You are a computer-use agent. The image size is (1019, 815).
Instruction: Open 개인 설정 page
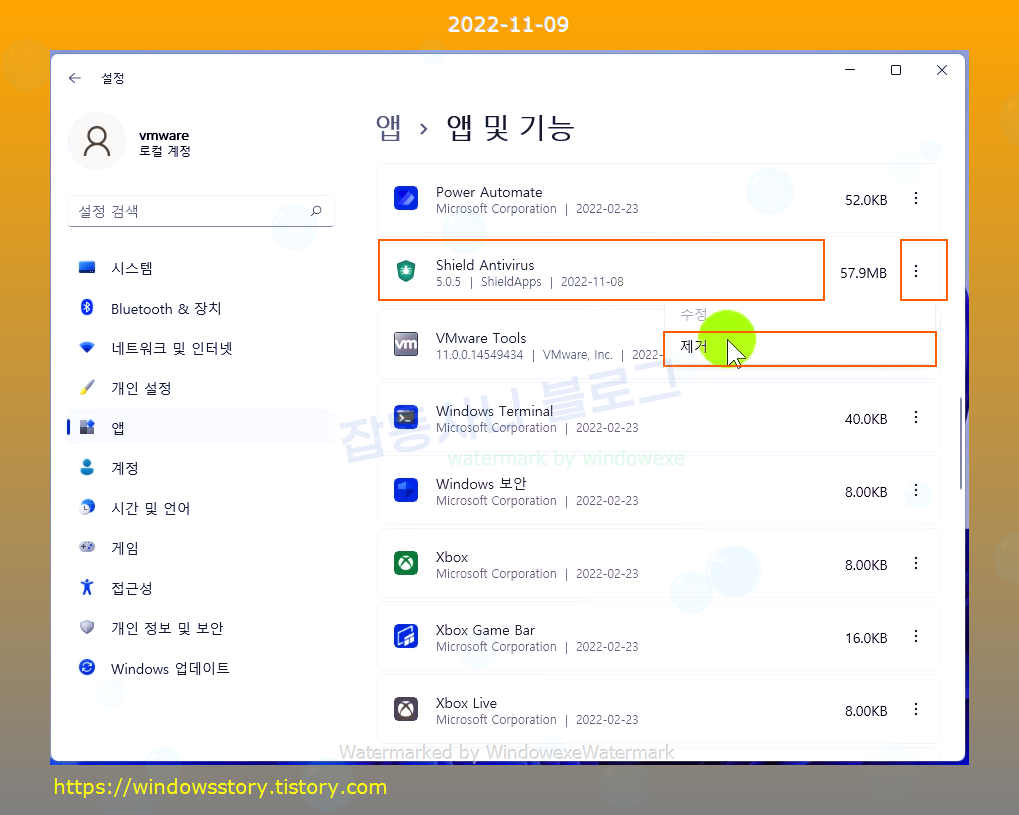(201, 388)
